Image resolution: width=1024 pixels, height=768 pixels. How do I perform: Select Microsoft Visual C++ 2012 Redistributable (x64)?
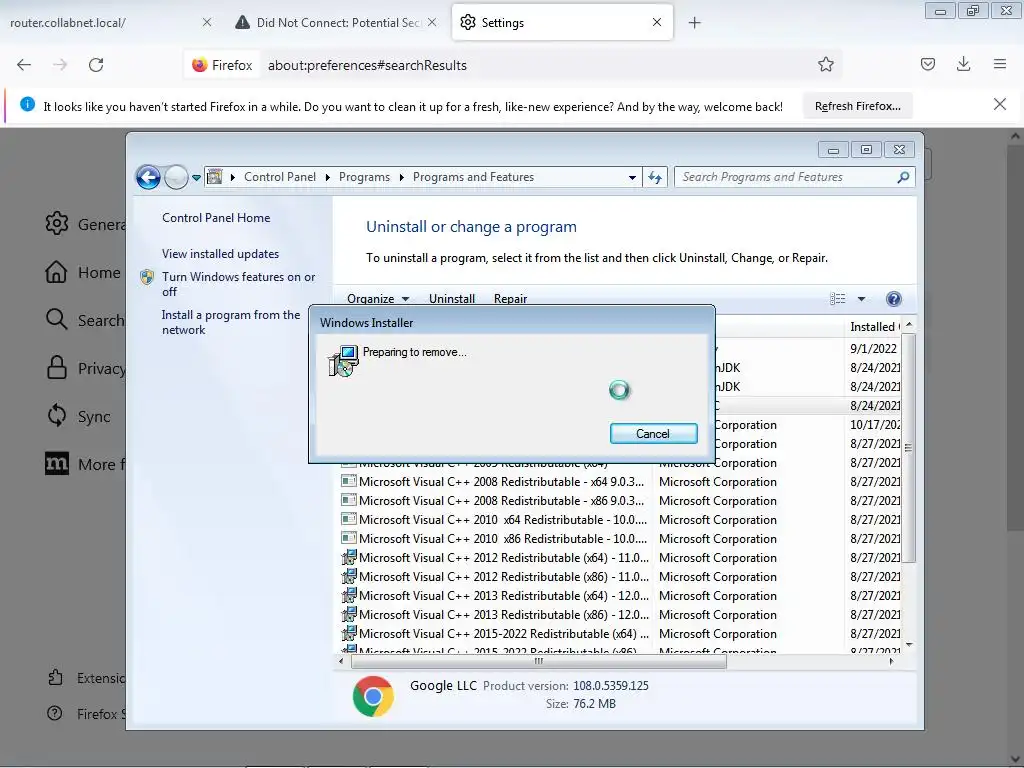point(501,558)
